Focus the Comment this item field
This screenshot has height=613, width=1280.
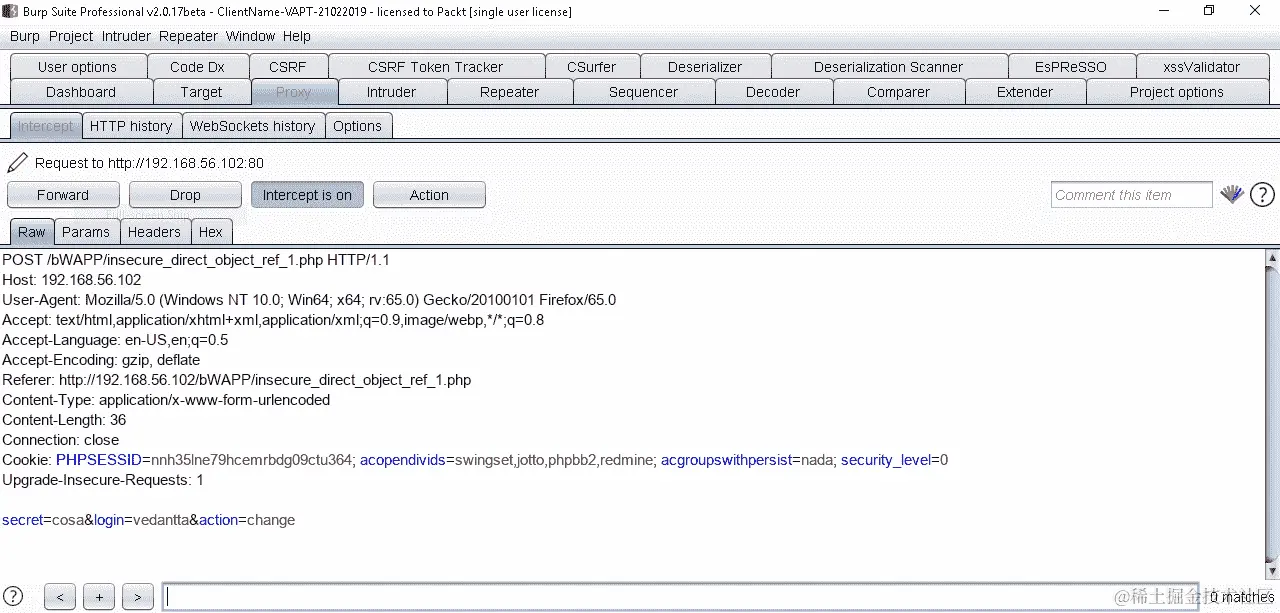[1131, 195]
